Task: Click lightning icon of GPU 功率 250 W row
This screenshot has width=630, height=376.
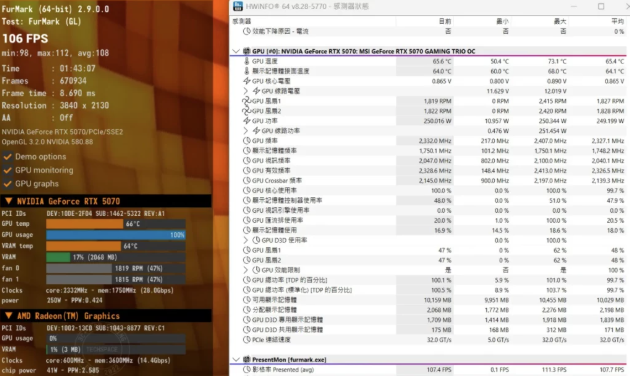Action: coord(247,121)
